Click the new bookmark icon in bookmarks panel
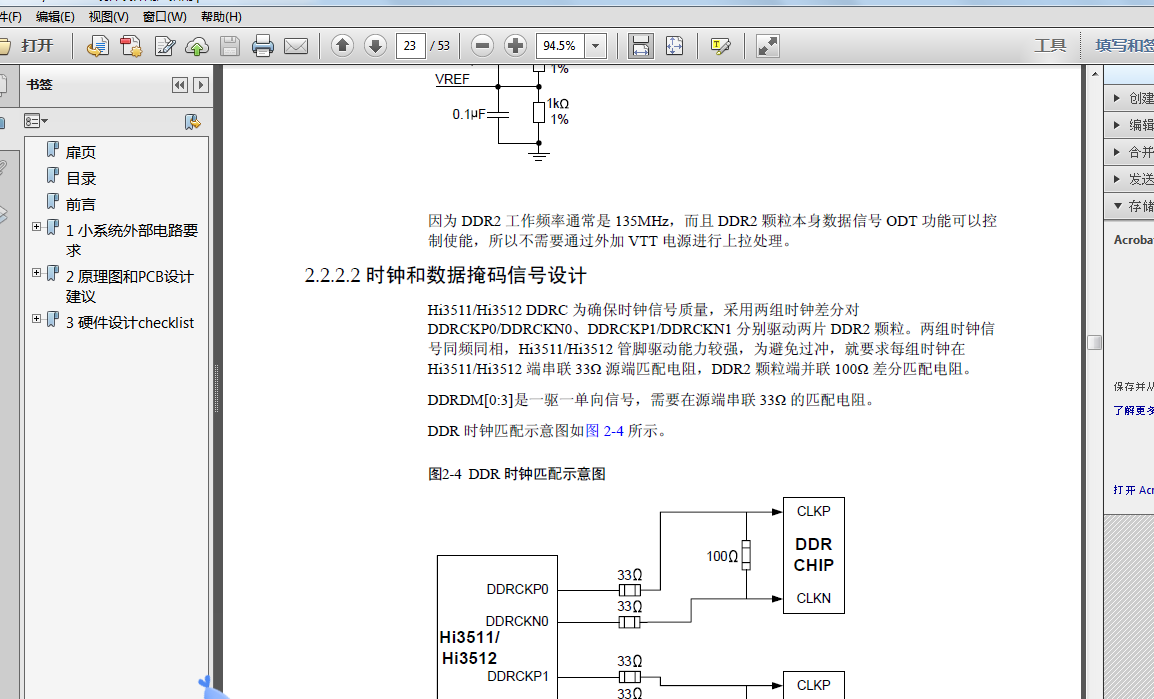1154x699 pixels. pyautogui.click(x=192, y=121)
